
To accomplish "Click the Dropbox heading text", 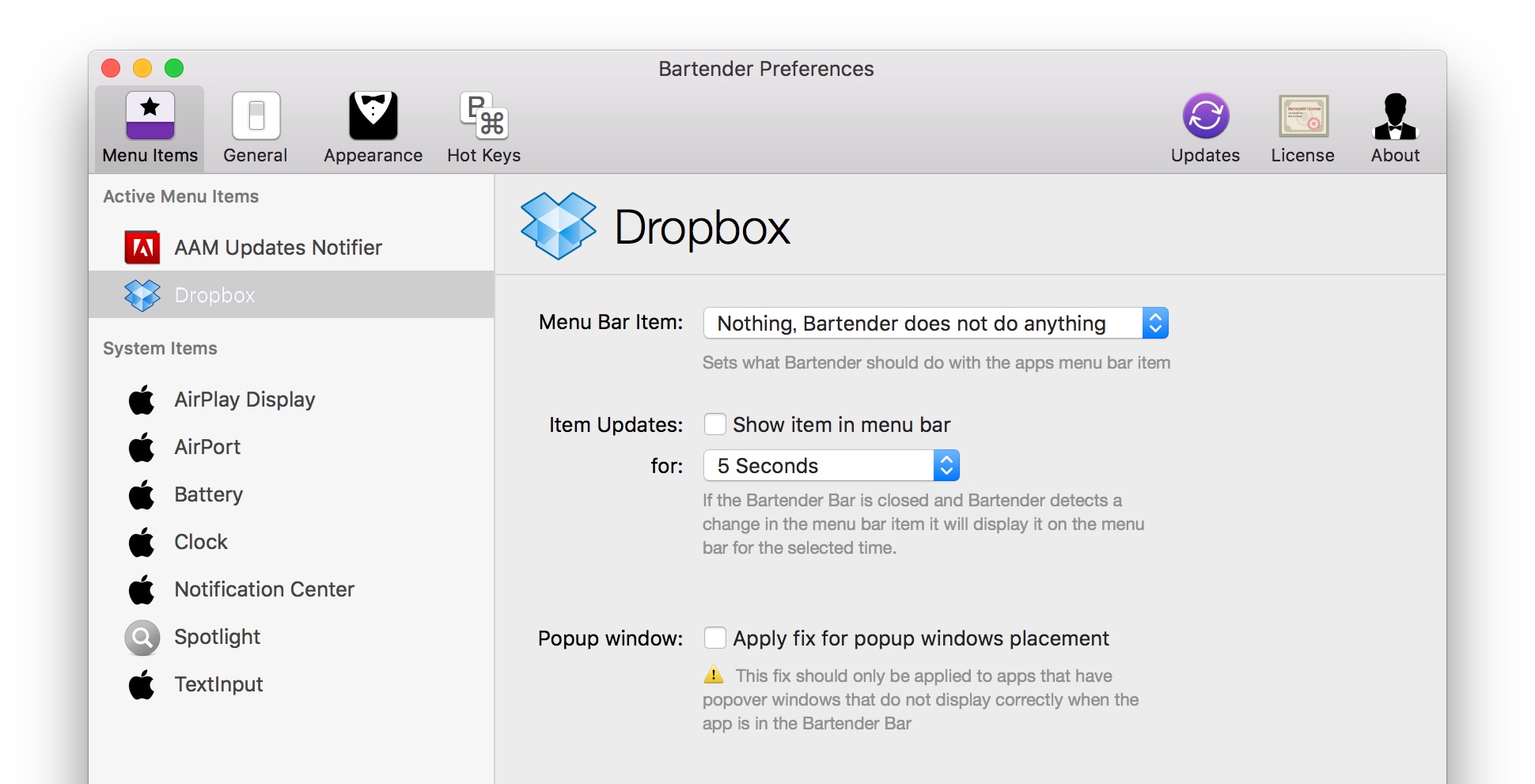I will point(703,228).
